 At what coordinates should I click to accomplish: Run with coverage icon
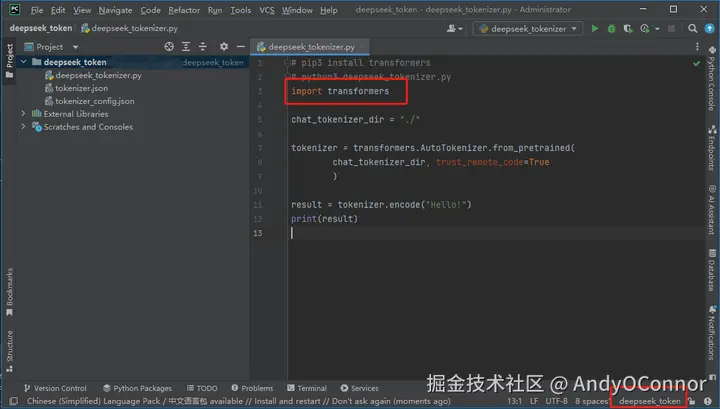[x=628, y=28]
